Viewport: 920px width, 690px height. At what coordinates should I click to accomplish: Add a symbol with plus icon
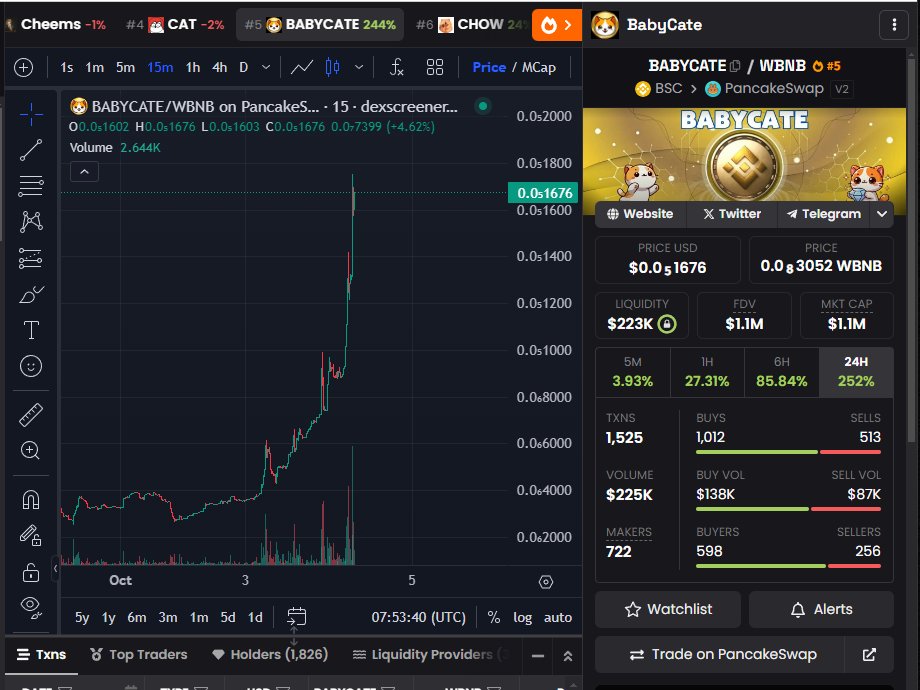[x=23, y=67]
